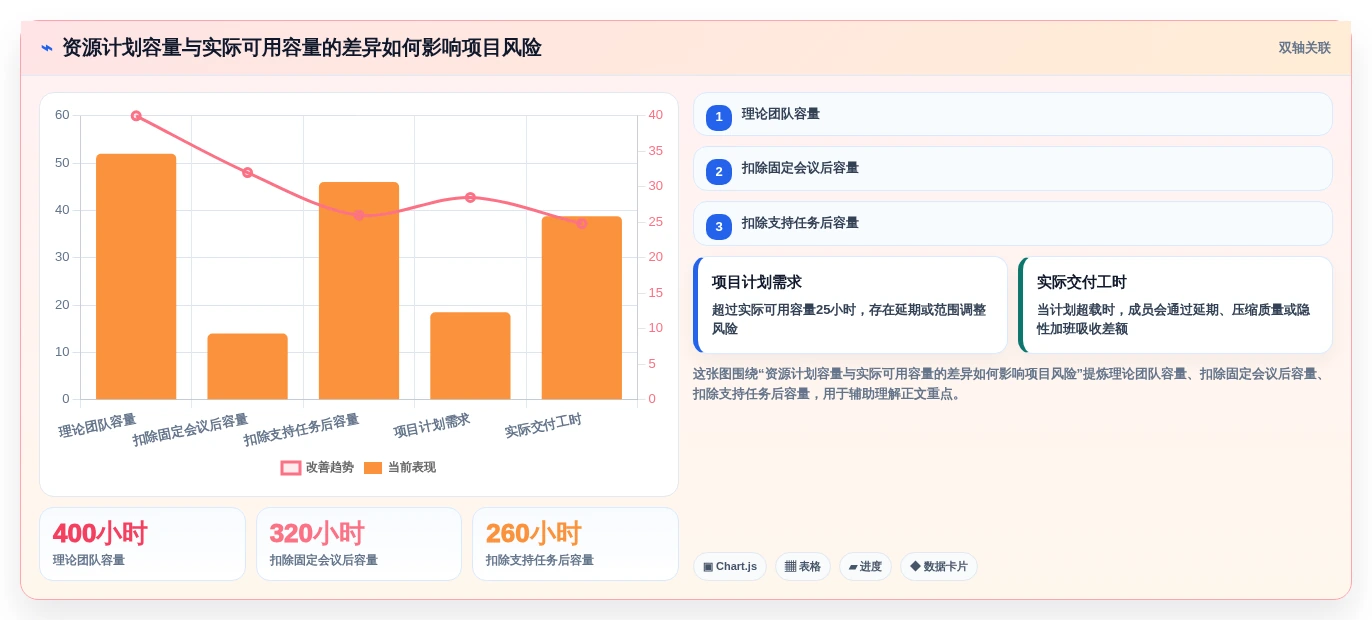Click the 表格 tag
The width and height of the screenshot is (1372, 620).
[x=803, y=567]
